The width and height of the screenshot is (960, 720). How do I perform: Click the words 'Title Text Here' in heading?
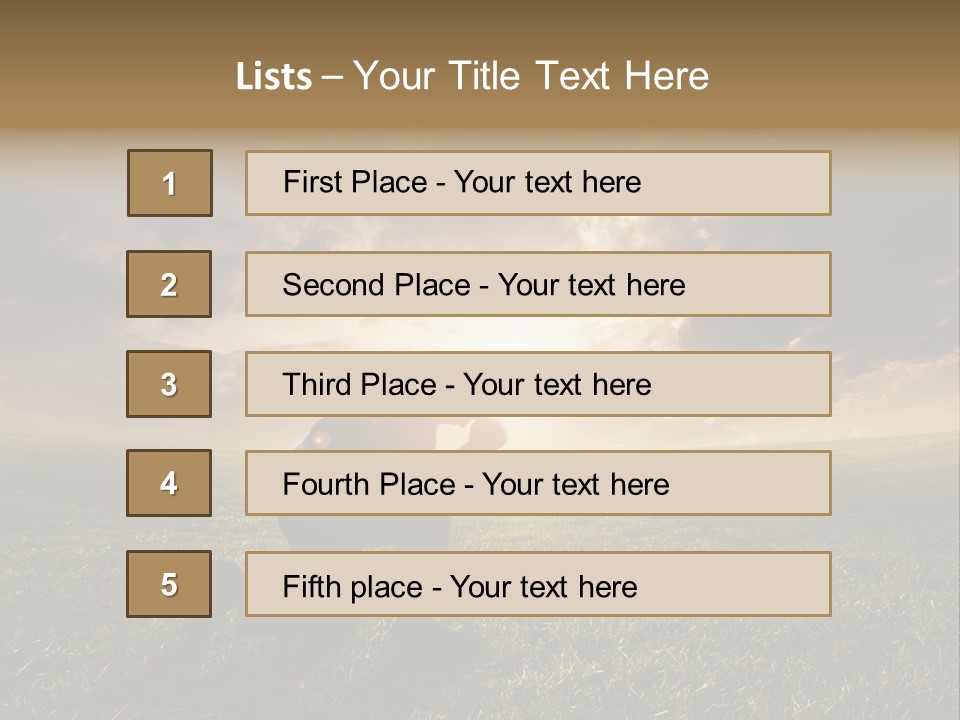pos(579,76)
